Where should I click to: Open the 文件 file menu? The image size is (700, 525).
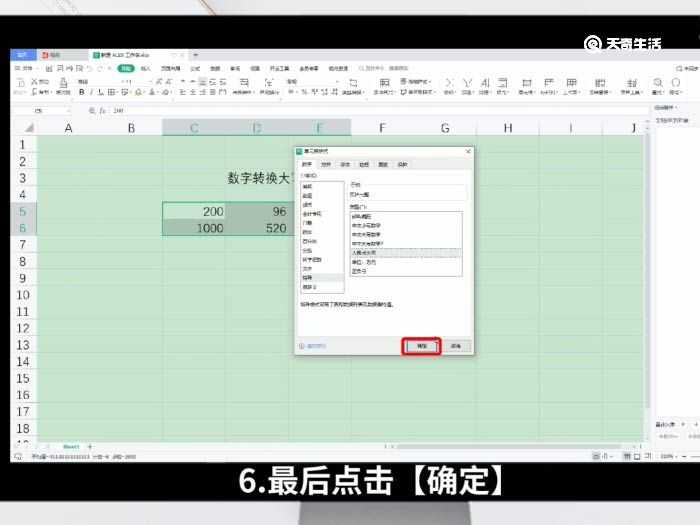point(25,68)
